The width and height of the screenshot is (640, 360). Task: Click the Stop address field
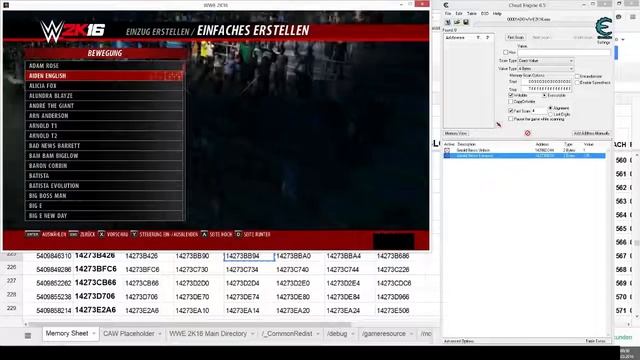(x=547, y=89)
